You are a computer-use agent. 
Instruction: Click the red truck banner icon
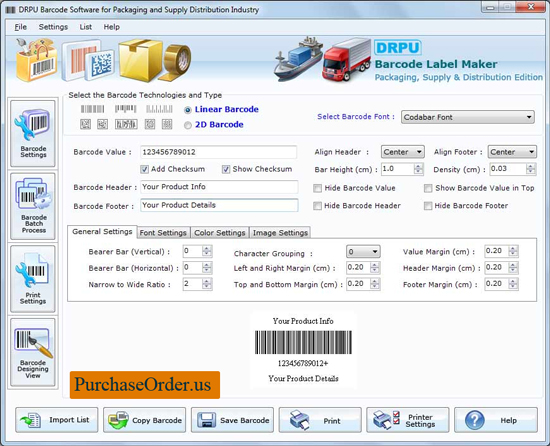(346, 60)
